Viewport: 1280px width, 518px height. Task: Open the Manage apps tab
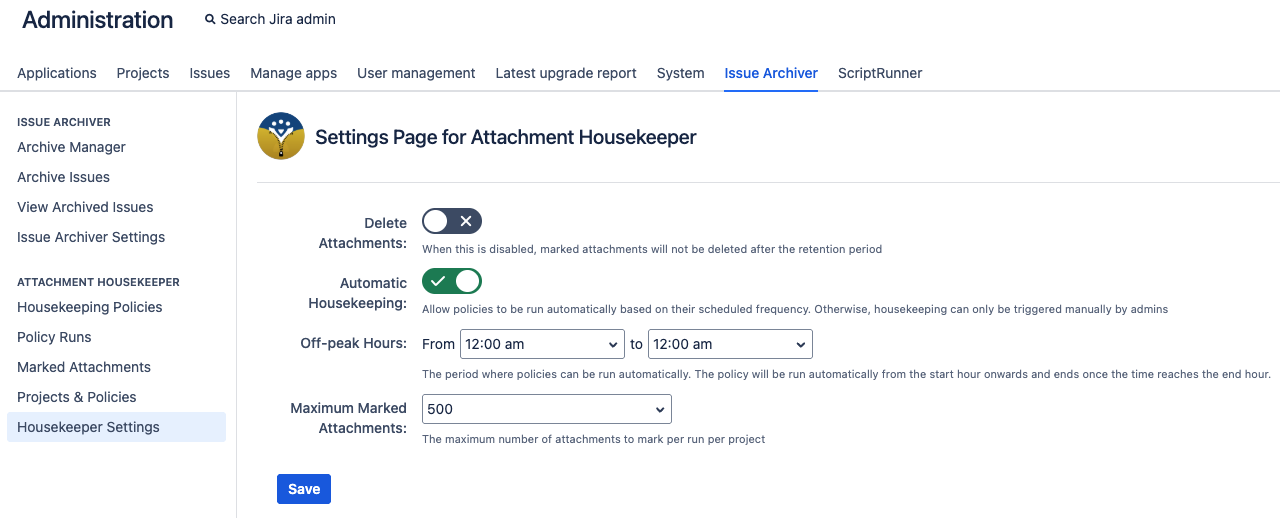pos(293,73)
